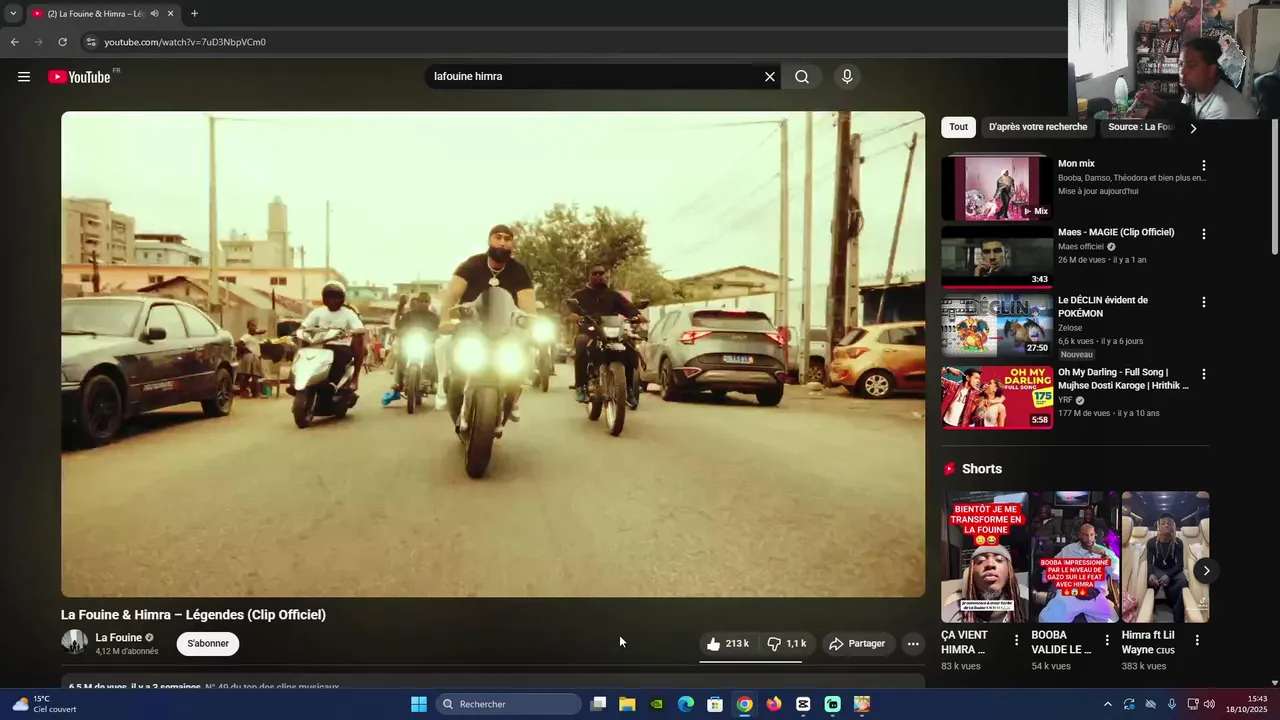Reload the page with the refresh icon
Viewport: 1280px width, 720px height.
coord(62,42)
